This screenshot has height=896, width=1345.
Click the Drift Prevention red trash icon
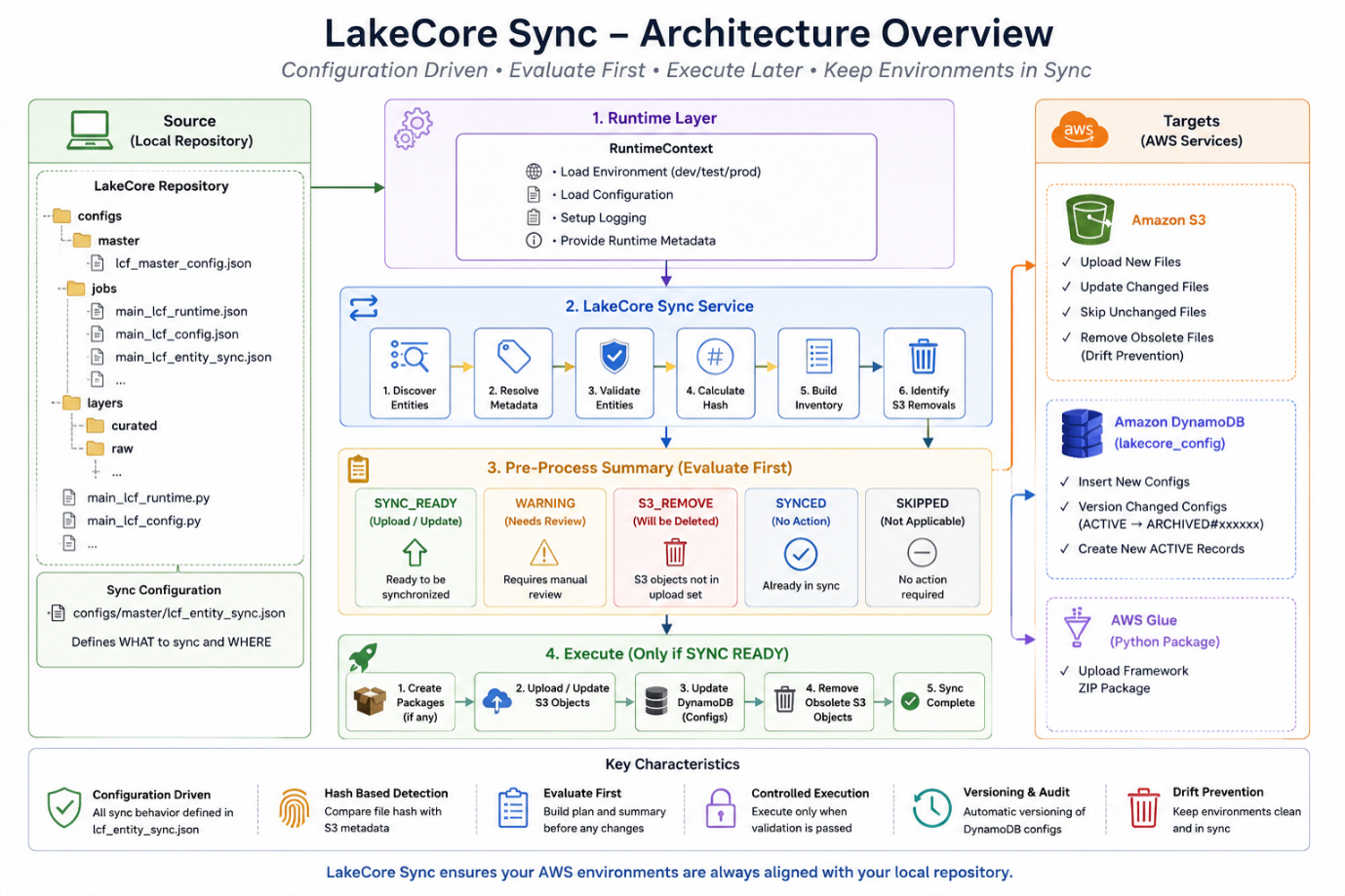(1143, 808)
